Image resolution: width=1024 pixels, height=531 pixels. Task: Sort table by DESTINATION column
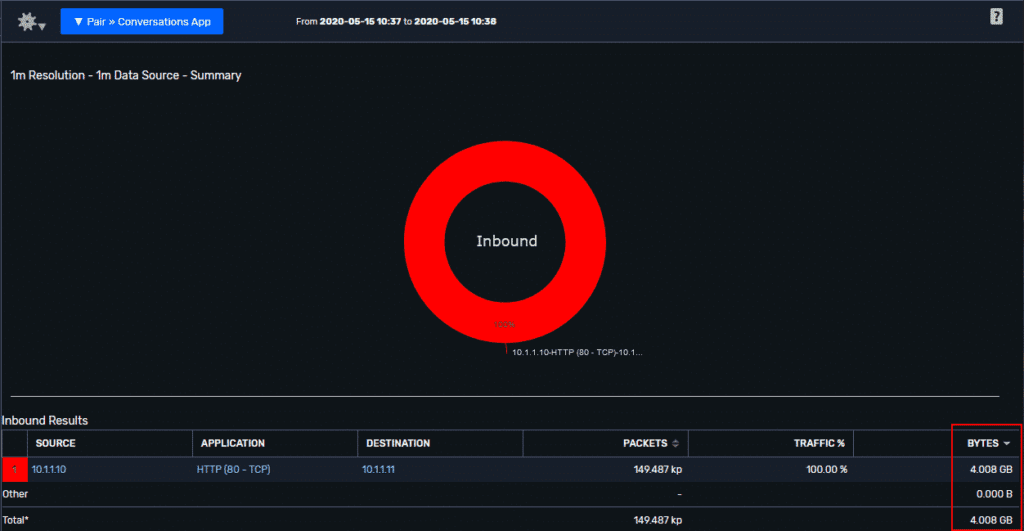pos(398,443)
